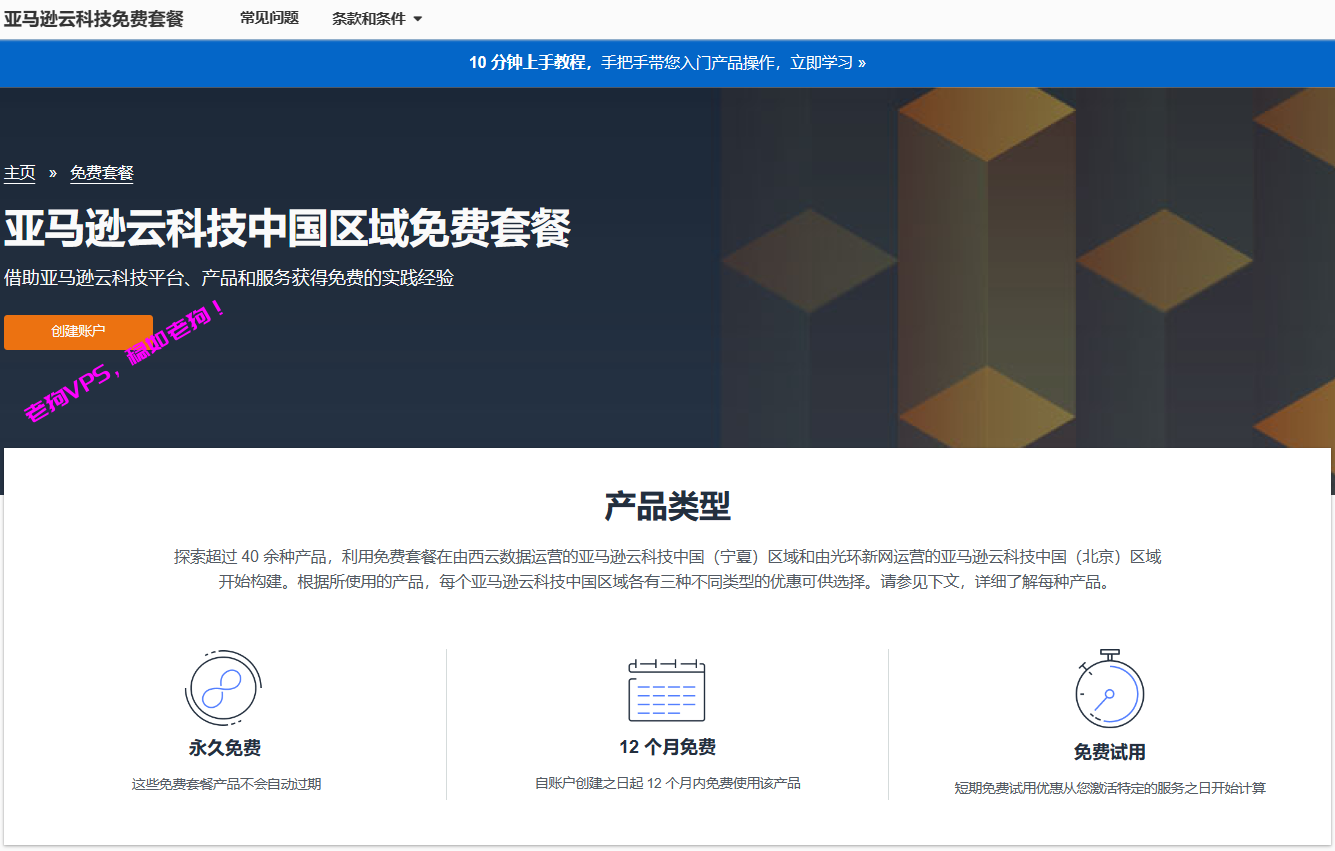1335x851 pixels.
Task: Open the 常见问题 menu item
Action: click(269, 18)
